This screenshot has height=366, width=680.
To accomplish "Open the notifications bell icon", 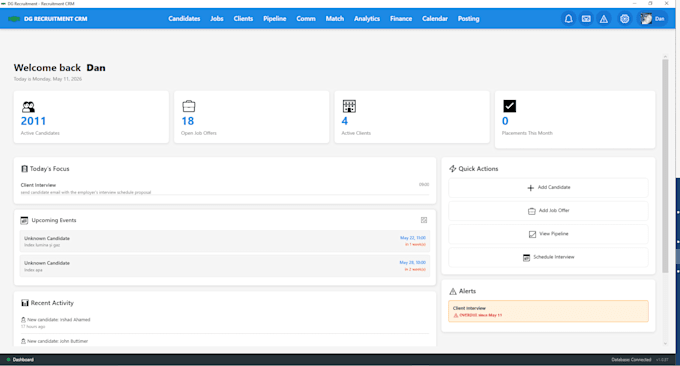I will click(568, 19).
